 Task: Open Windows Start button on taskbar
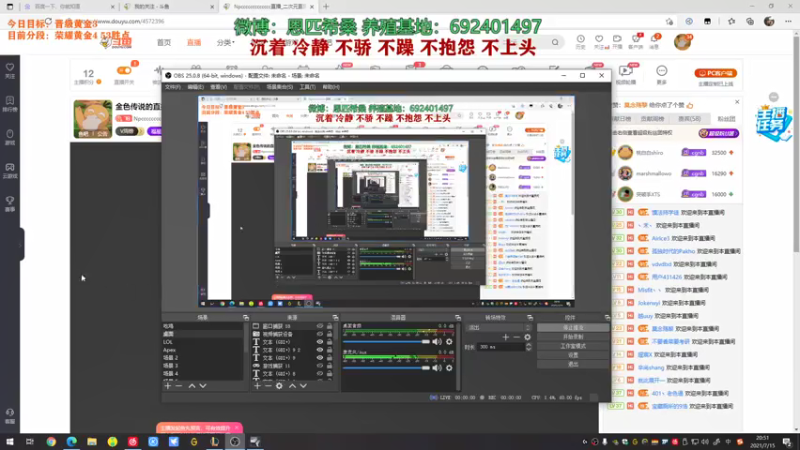coord(10,442)
